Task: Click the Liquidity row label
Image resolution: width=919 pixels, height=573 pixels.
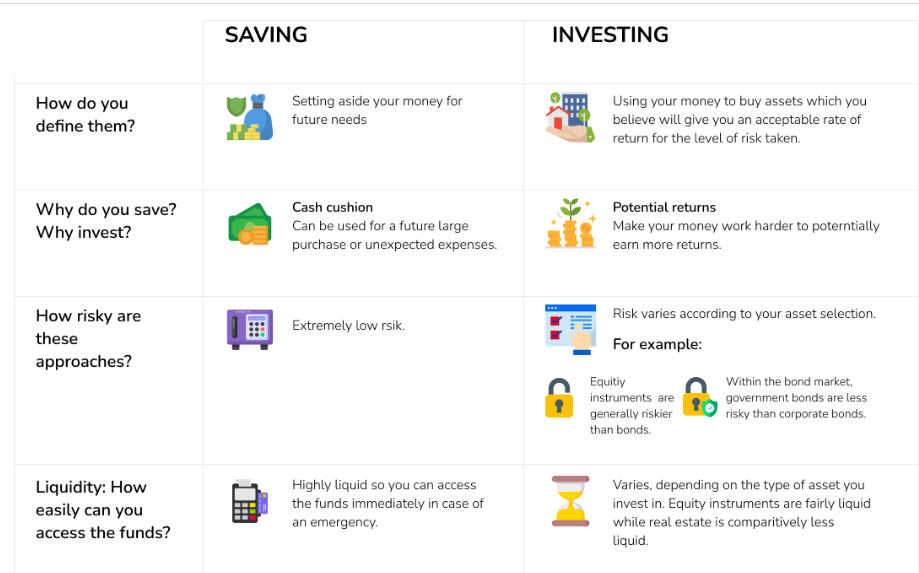Action: [x=103, y=510]
